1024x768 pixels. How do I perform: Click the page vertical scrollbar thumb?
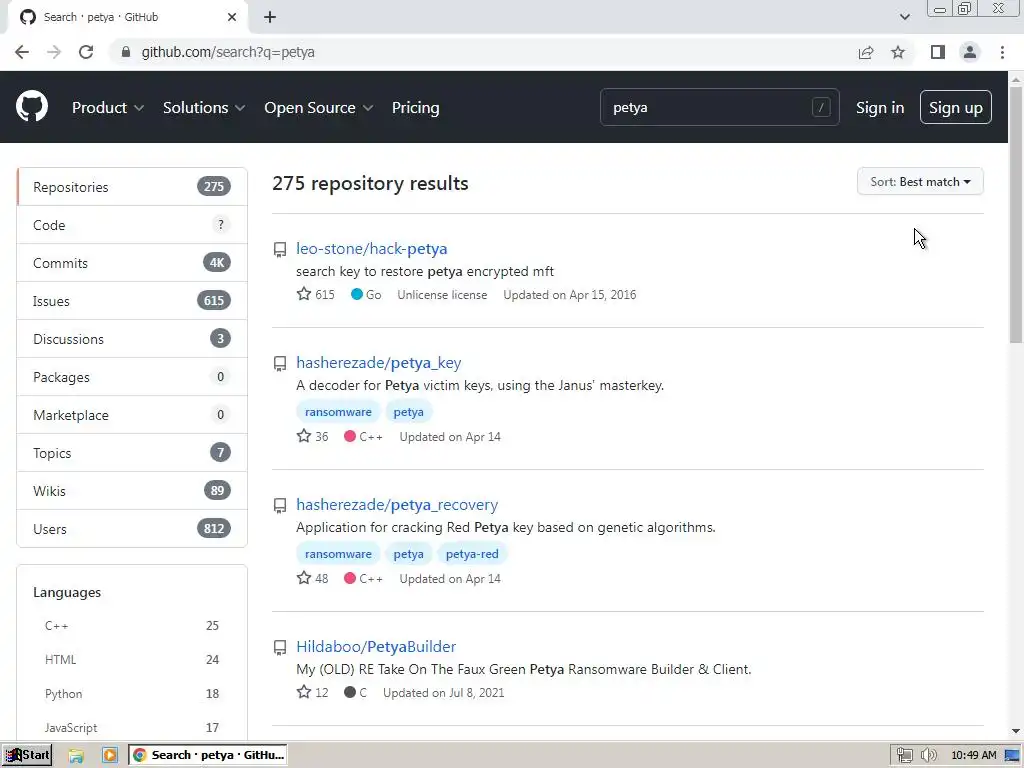tap(1016, 214)
